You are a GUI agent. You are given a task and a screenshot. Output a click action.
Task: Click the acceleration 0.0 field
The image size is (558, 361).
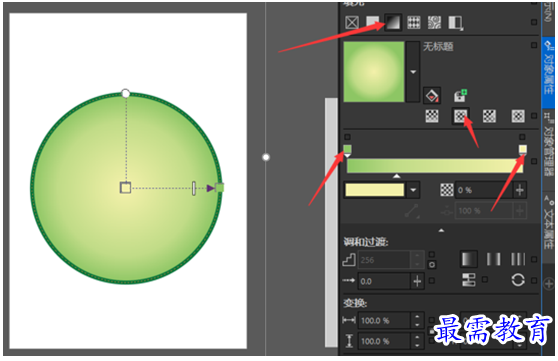[x=384, y=281]
